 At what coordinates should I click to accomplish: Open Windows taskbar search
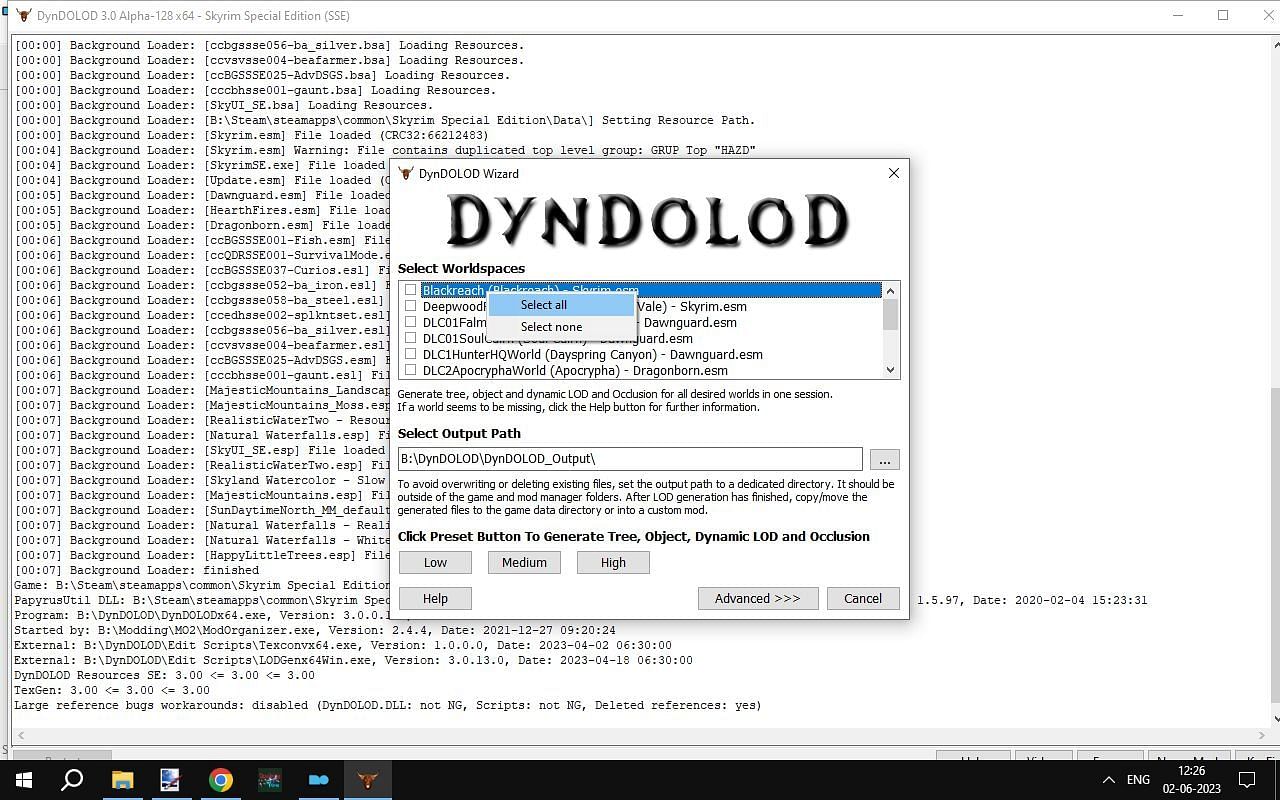[72, 780]
